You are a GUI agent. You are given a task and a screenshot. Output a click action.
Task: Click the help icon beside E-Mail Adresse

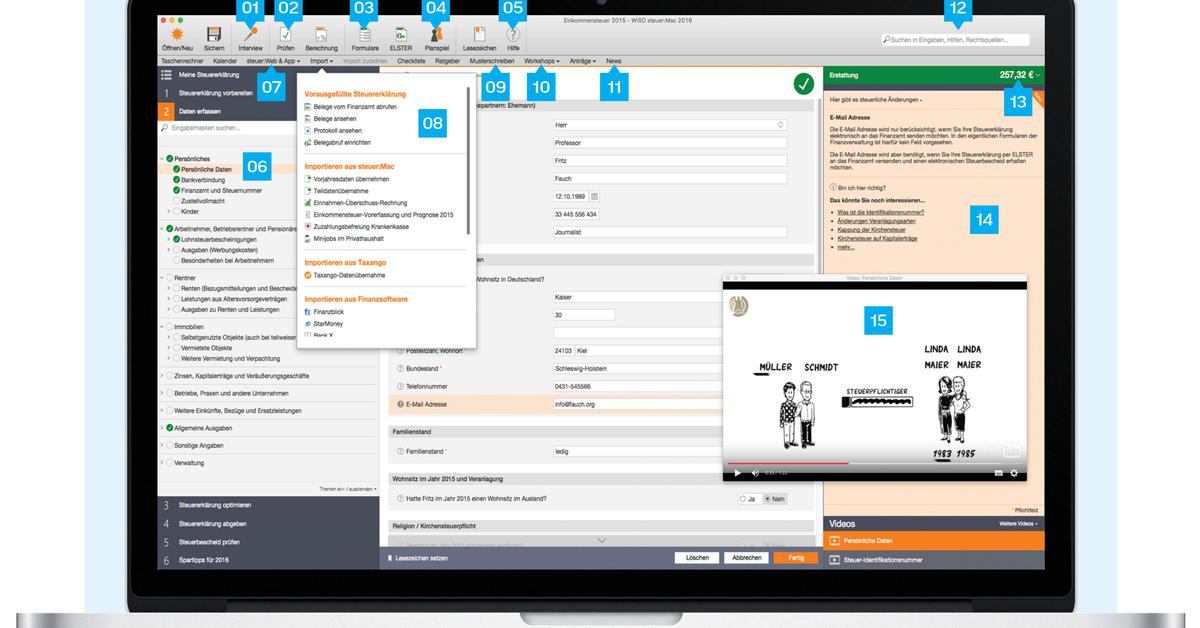(400, 404)
